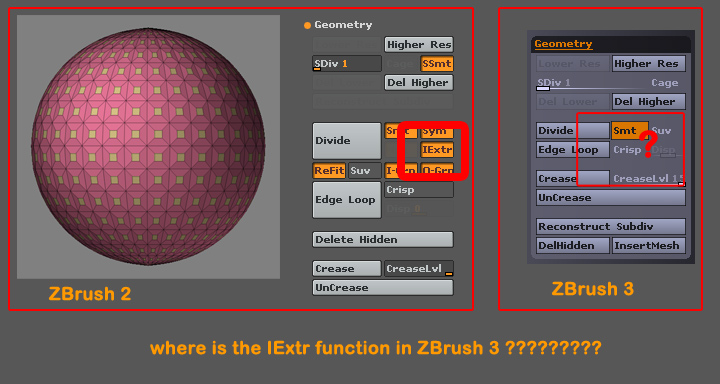Toggle Sym option in ZBrush 2 panel
720x384 pixels.
pos(437,131)
